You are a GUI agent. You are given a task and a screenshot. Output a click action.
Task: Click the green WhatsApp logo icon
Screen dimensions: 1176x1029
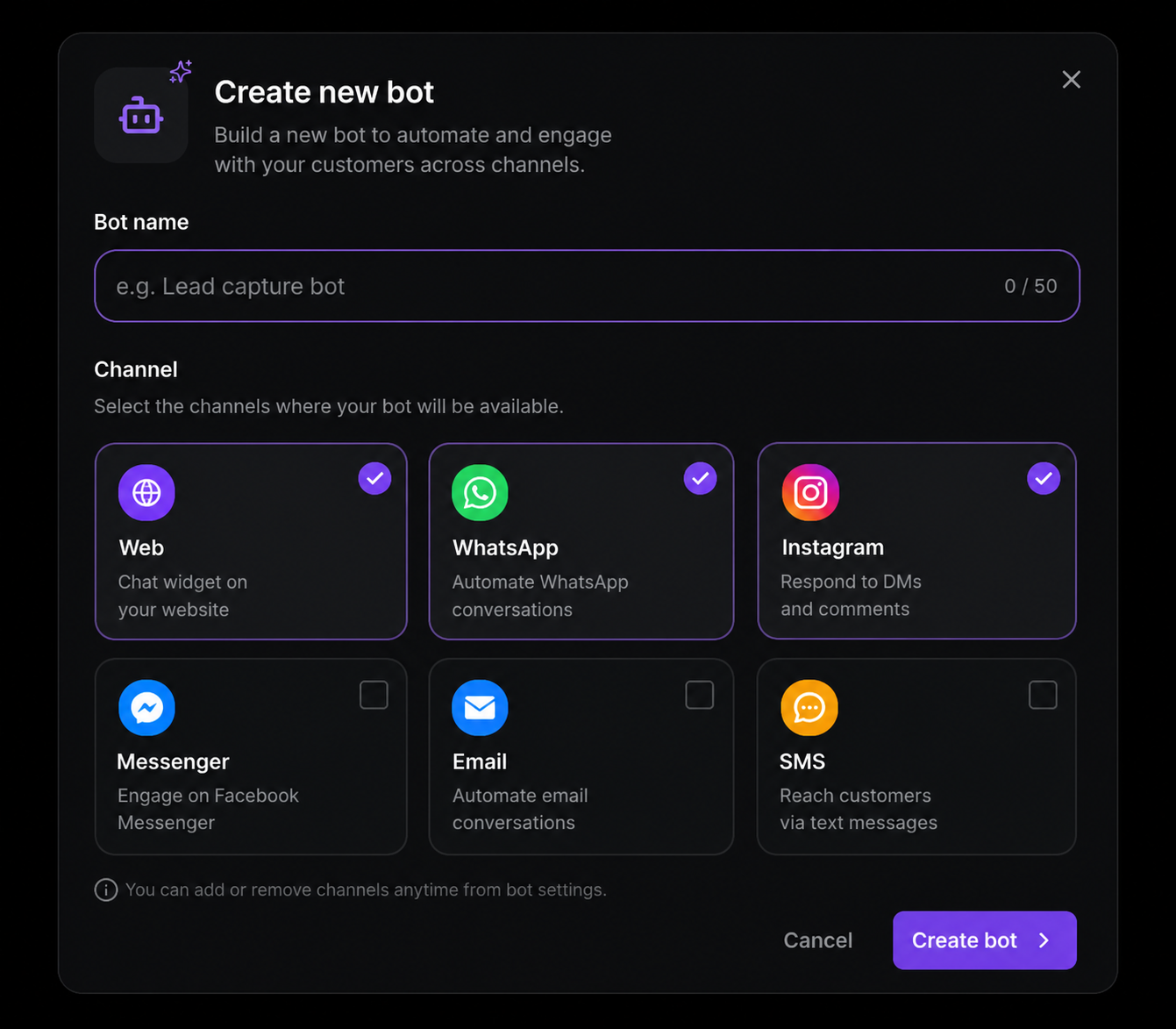pos(480,492)
